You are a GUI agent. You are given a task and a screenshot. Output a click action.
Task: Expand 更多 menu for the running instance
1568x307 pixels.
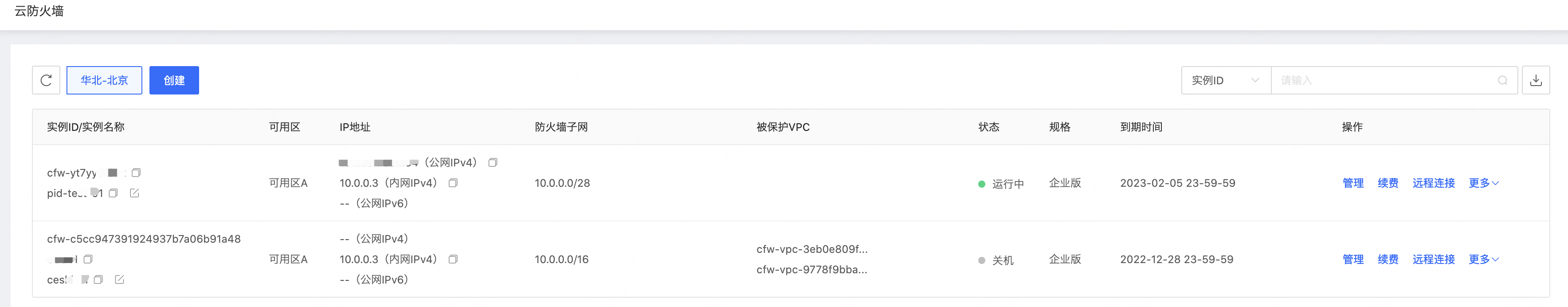pos(1483,183)
